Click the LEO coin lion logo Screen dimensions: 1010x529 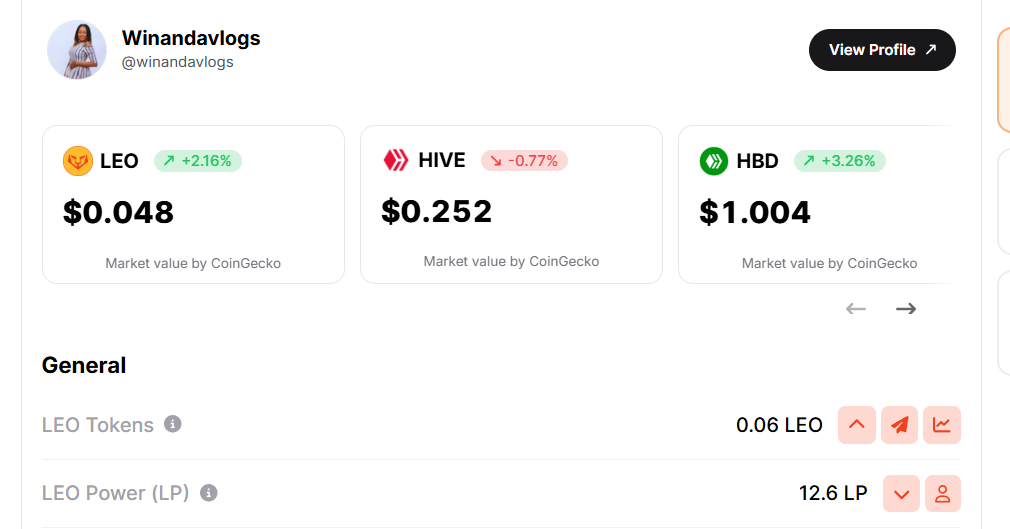78,161
